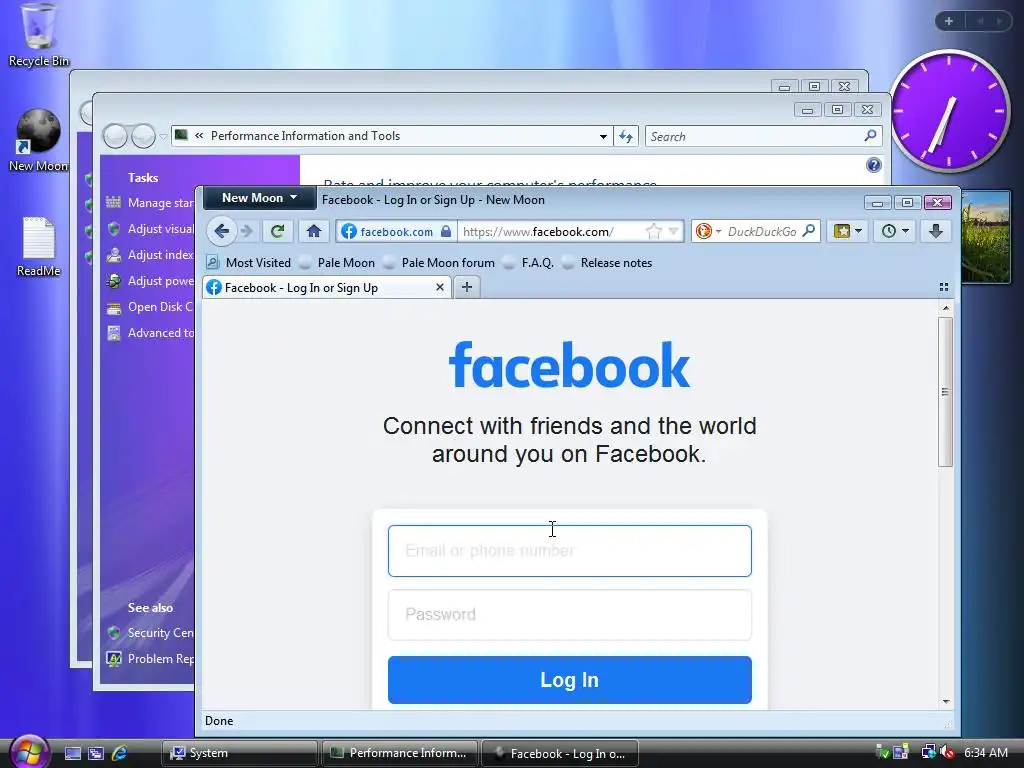Viewport: 1024px width, 768px height.
Task: Switch to System taskbar button
Action: pyautogui.click(x=240, y=753)
